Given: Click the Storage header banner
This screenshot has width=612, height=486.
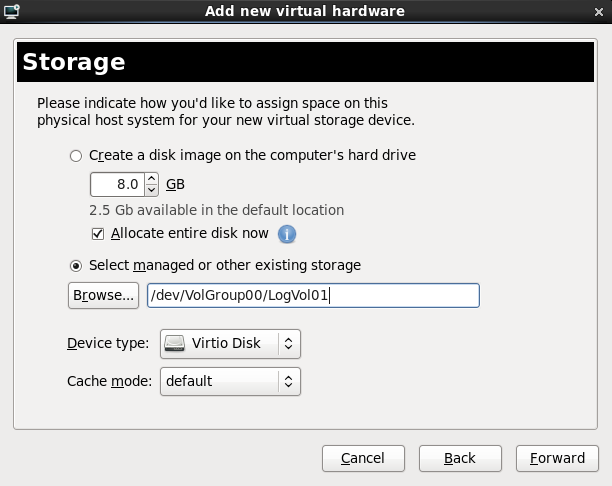Looking at the screenshot, I should tap(305, 62).
